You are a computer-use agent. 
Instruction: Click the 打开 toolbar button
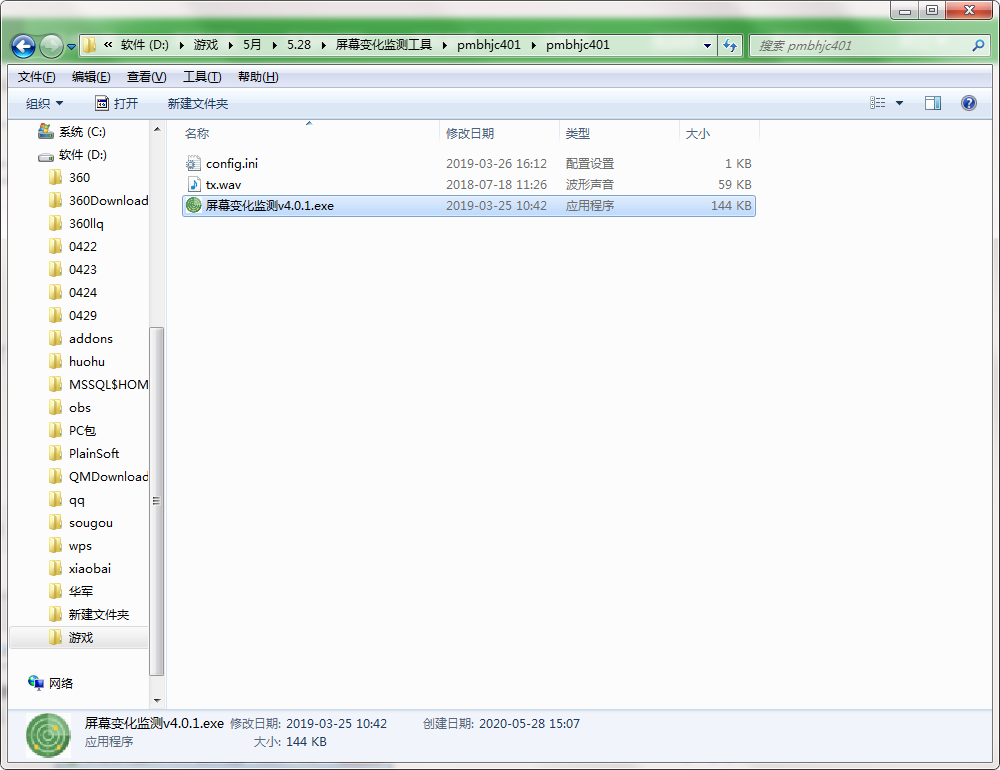point(116,103)
